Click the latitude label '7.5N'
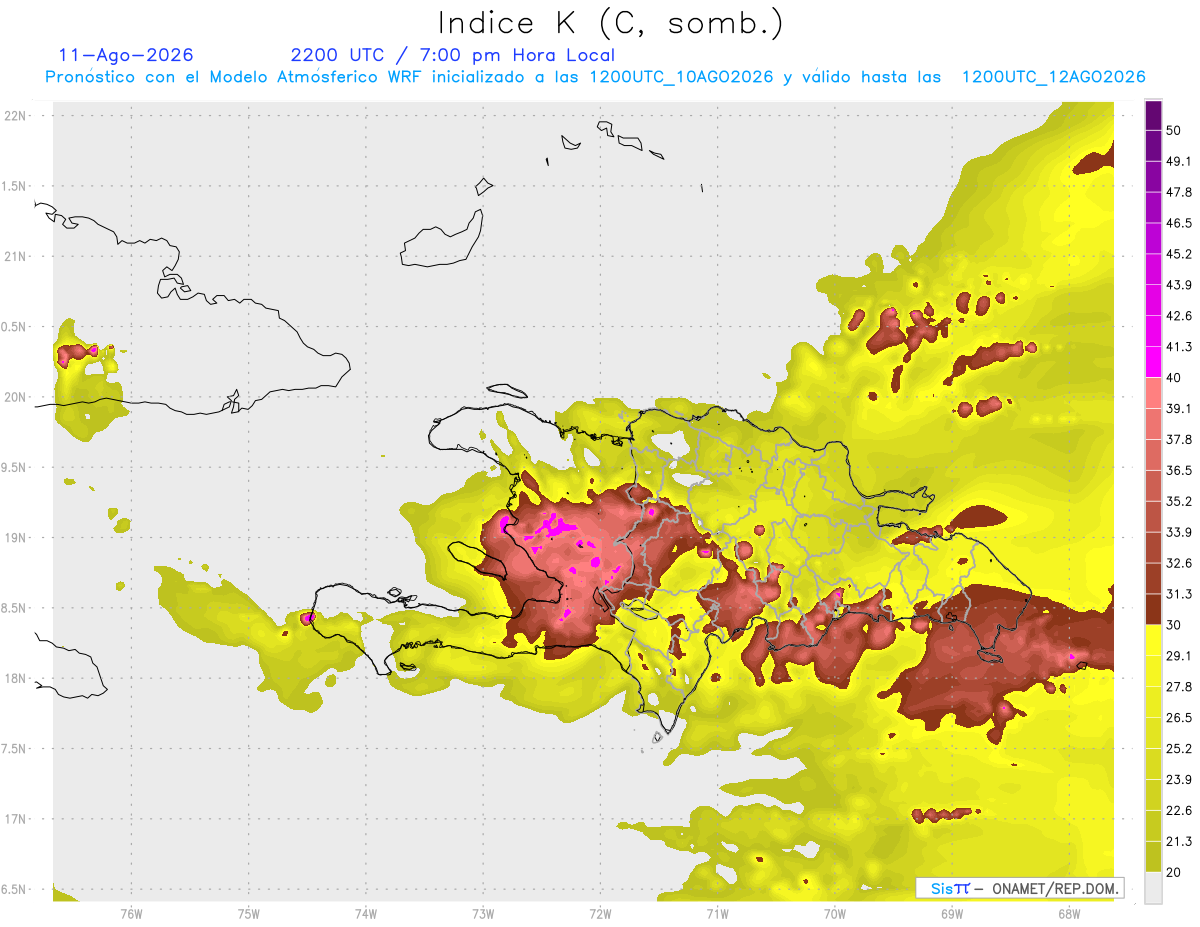 point(15,748)
